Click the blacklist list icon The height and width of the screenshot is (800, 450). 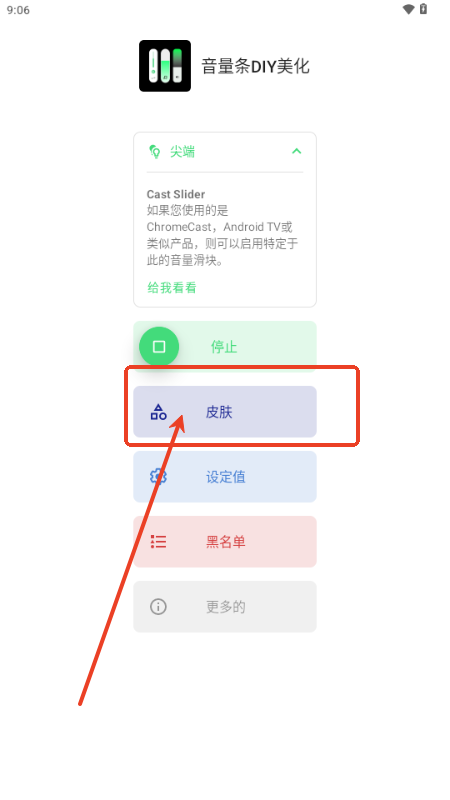pos(158,541)
